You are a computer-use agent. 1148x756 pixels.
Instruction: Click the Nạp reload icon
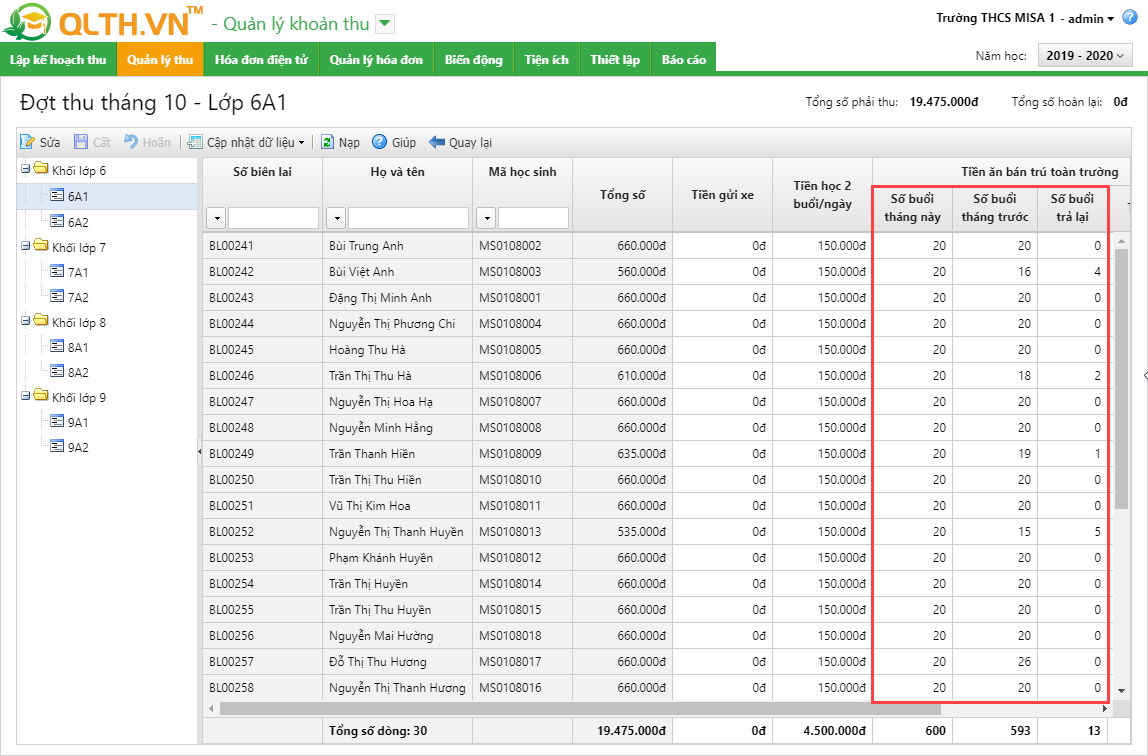pos(328,143)
